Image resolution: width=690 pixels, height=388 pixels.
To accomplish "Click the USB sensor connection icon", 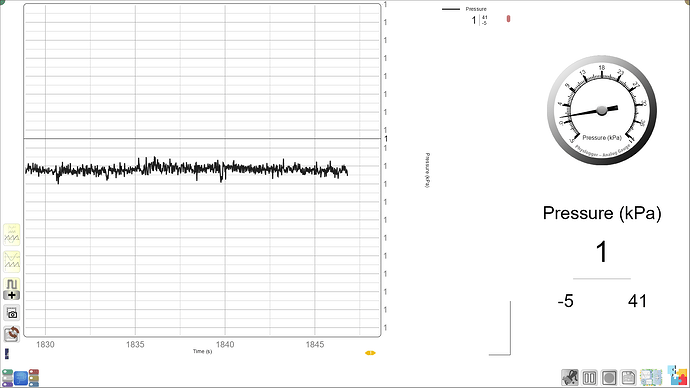I will click(x=570, y=377).
